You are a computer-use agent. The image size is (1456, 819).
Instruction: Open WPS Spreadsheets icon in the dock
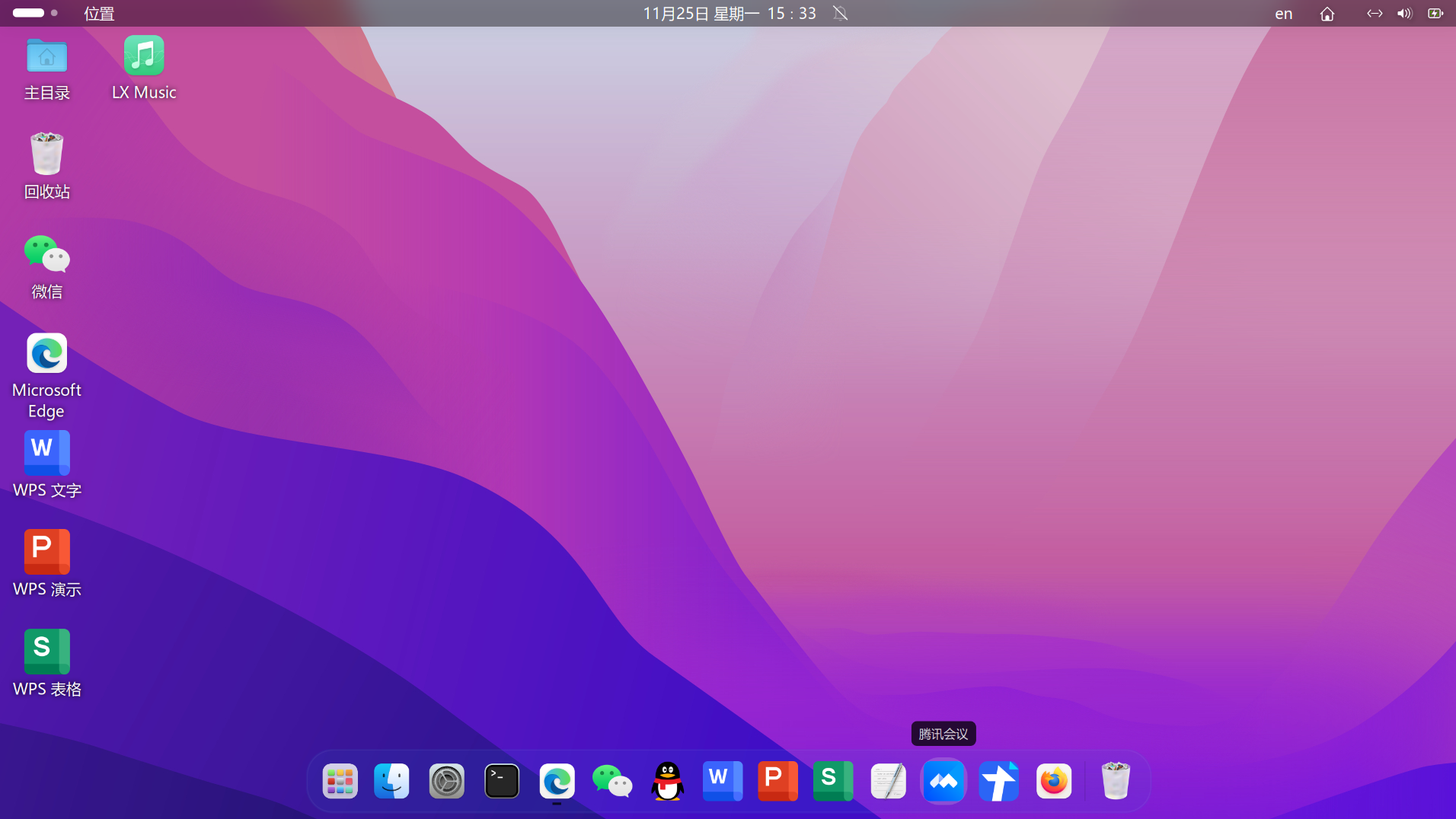click(833, 781)
